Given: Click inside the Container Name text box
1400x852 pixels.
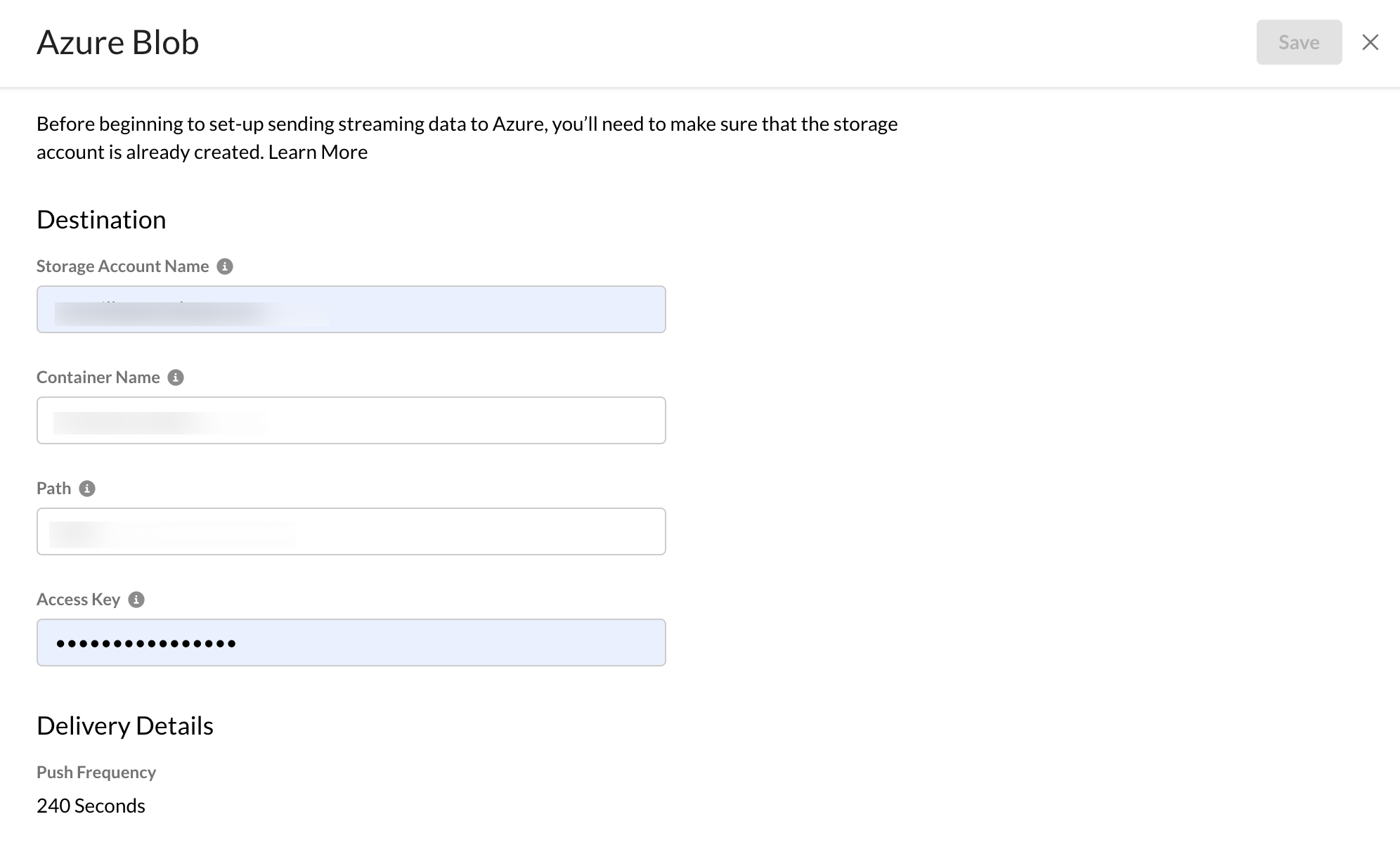Looking at the screenshot, I should pyautogui.click(x=351, y=420).
